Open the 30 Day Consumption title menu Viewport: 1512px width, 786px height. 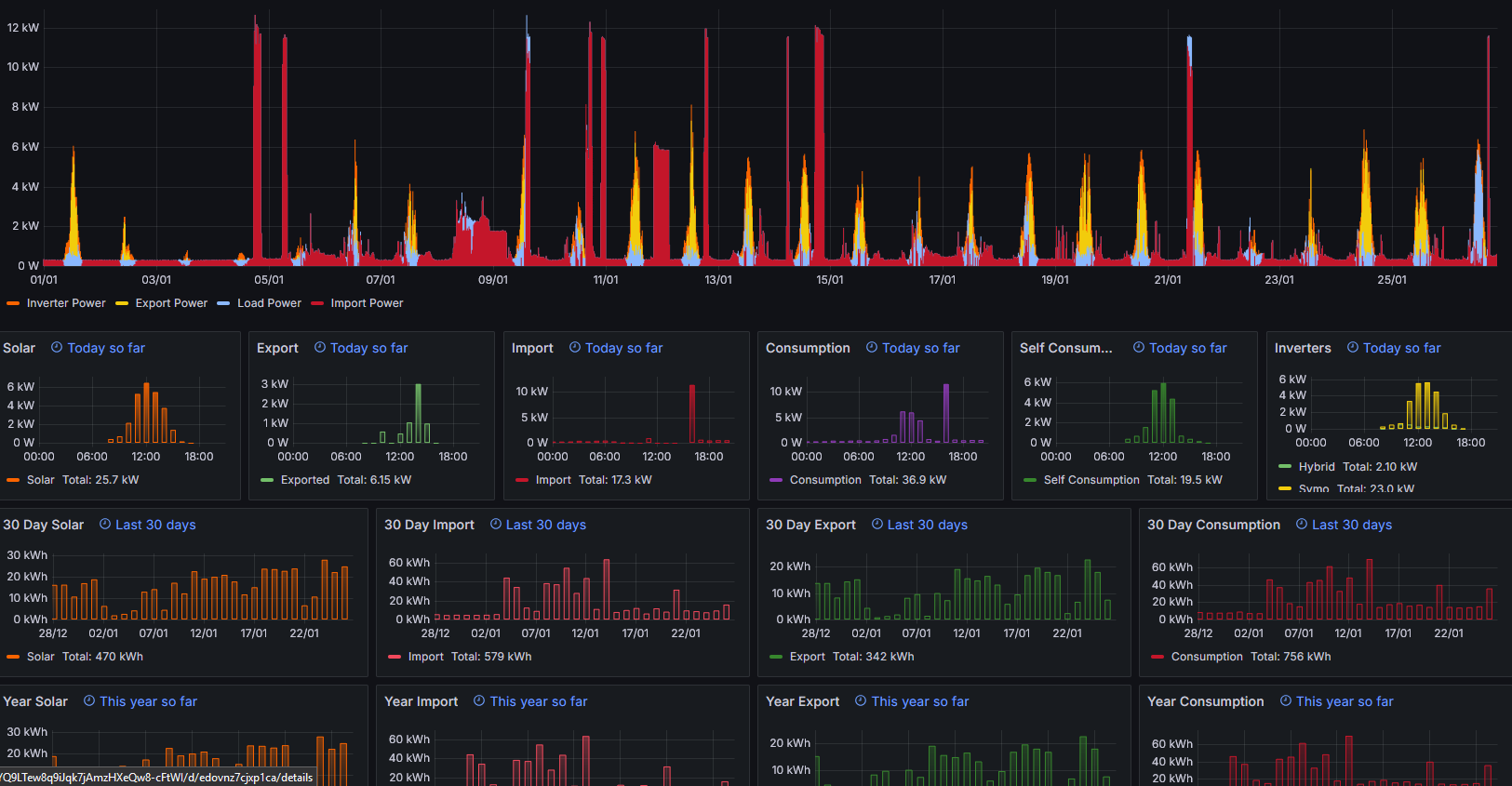pos(1213,525)
